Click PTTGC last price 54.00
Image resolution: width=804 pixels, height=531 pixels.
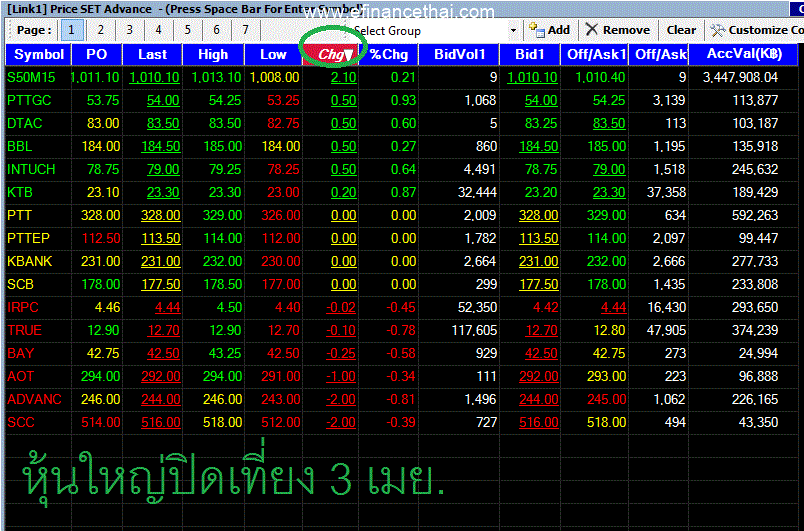click(x=163, y=100)
